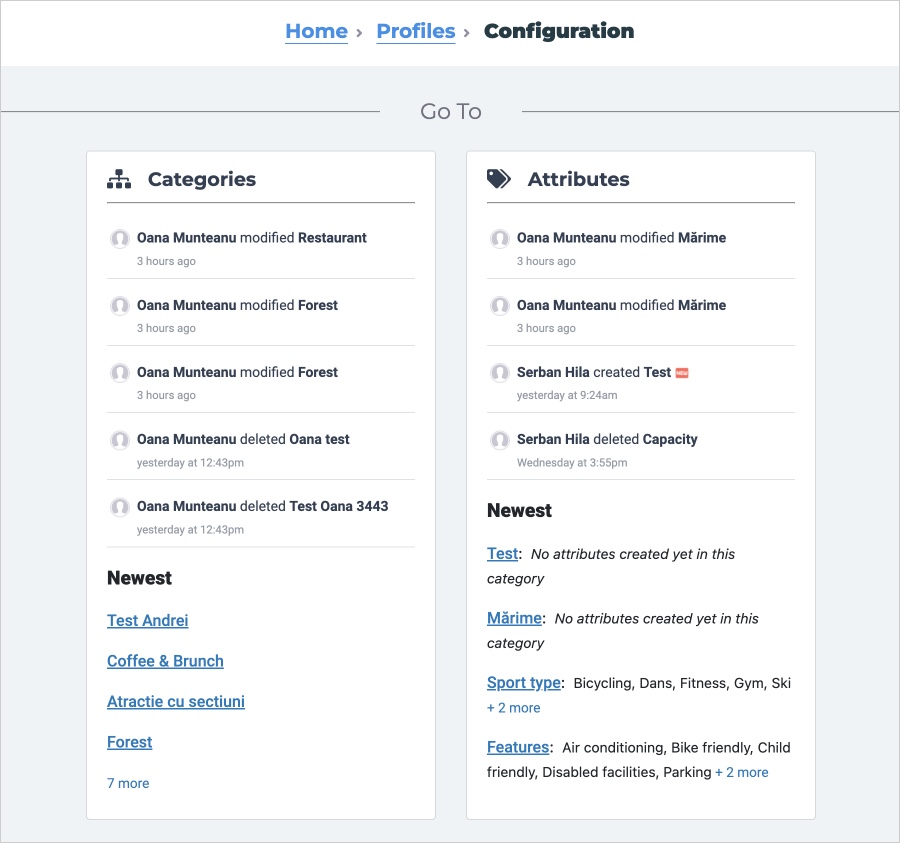Viewport: 900px width, 843px height.
Task: Expand '+ 2 more' after Parking features
Action: 742,772
